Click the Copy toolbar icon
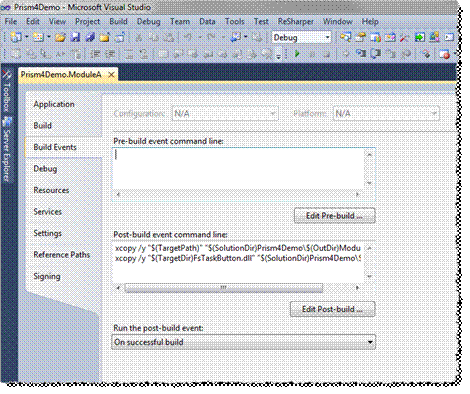Viewport: 470px width, 394px height. click(153, 37)
